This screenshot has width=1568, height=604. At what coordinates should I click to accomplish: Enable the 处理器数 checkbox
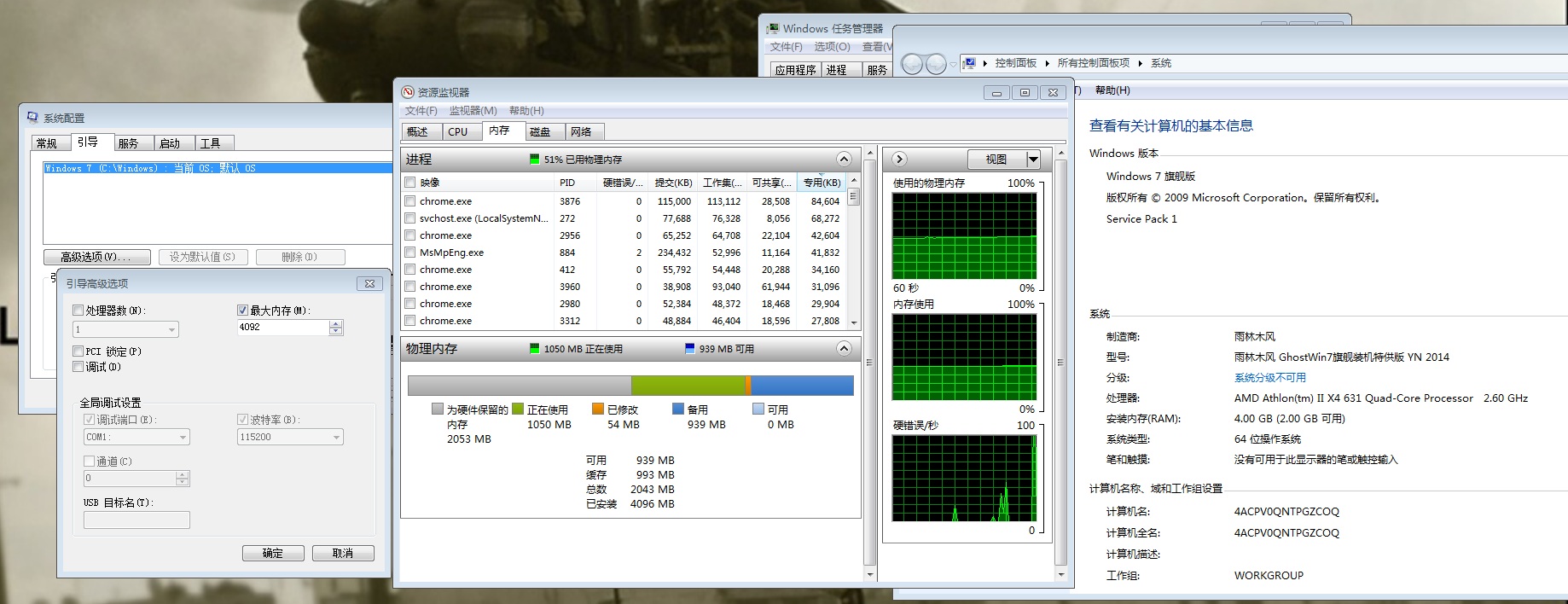point(78,311)
